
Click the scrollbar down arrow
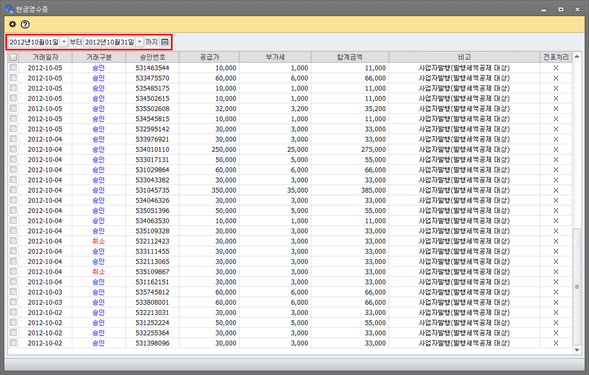(x=577, y=350)
